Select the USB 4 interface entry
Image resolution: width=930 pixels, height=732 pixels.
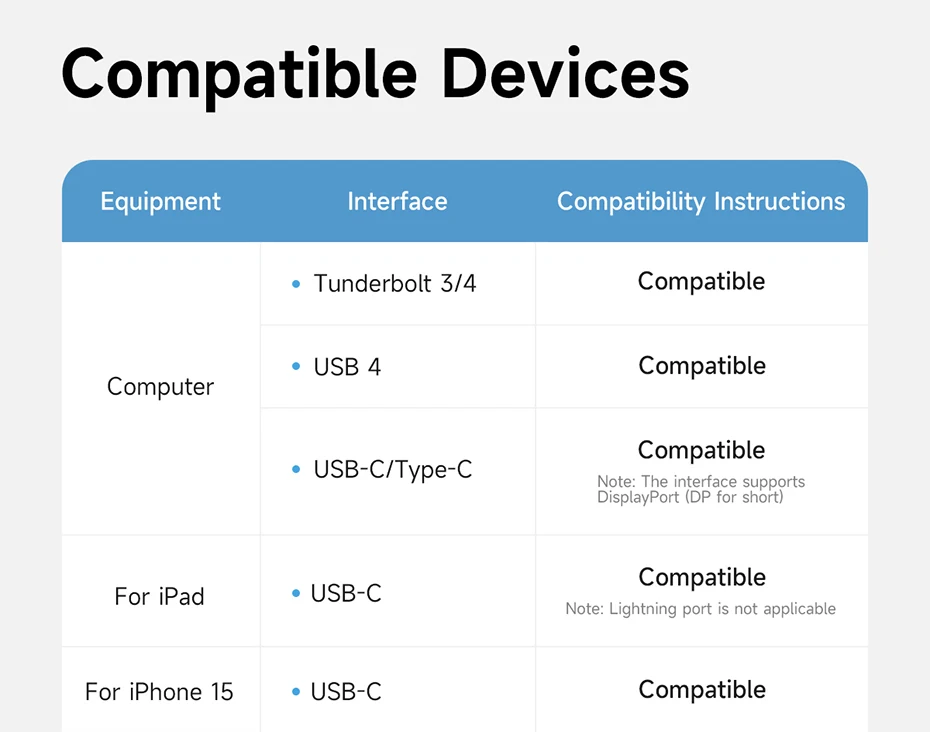[347, 367]
